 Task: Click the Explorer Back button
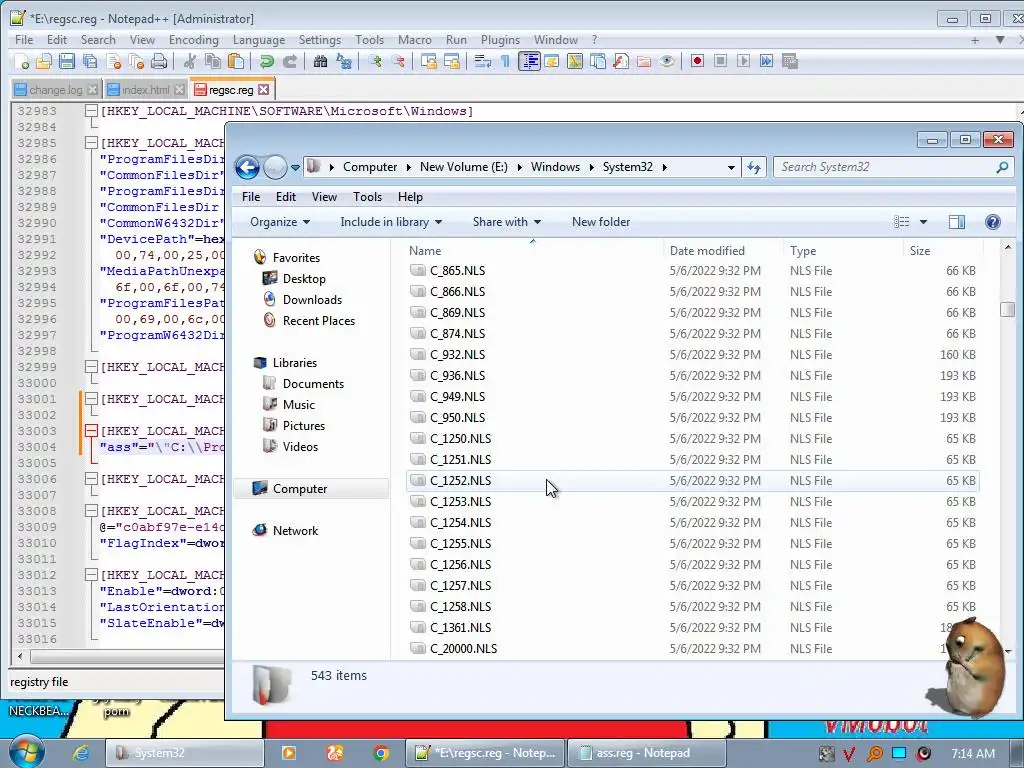point(248,167)
